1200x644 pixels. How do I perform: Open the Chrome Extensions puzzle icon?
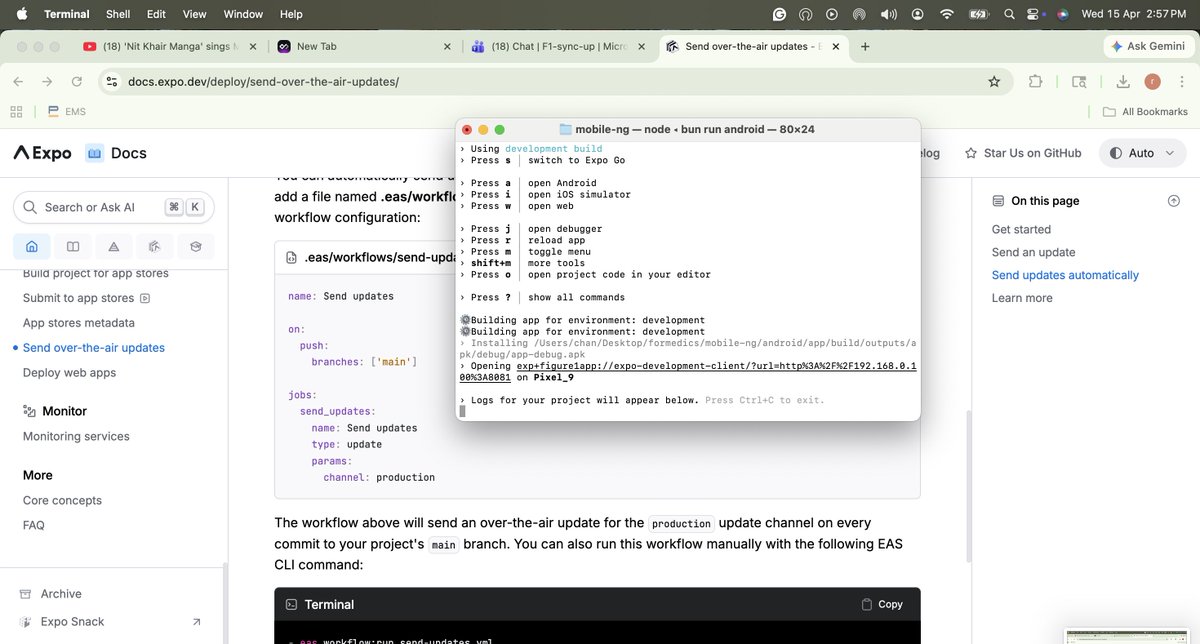(1035, 81)
